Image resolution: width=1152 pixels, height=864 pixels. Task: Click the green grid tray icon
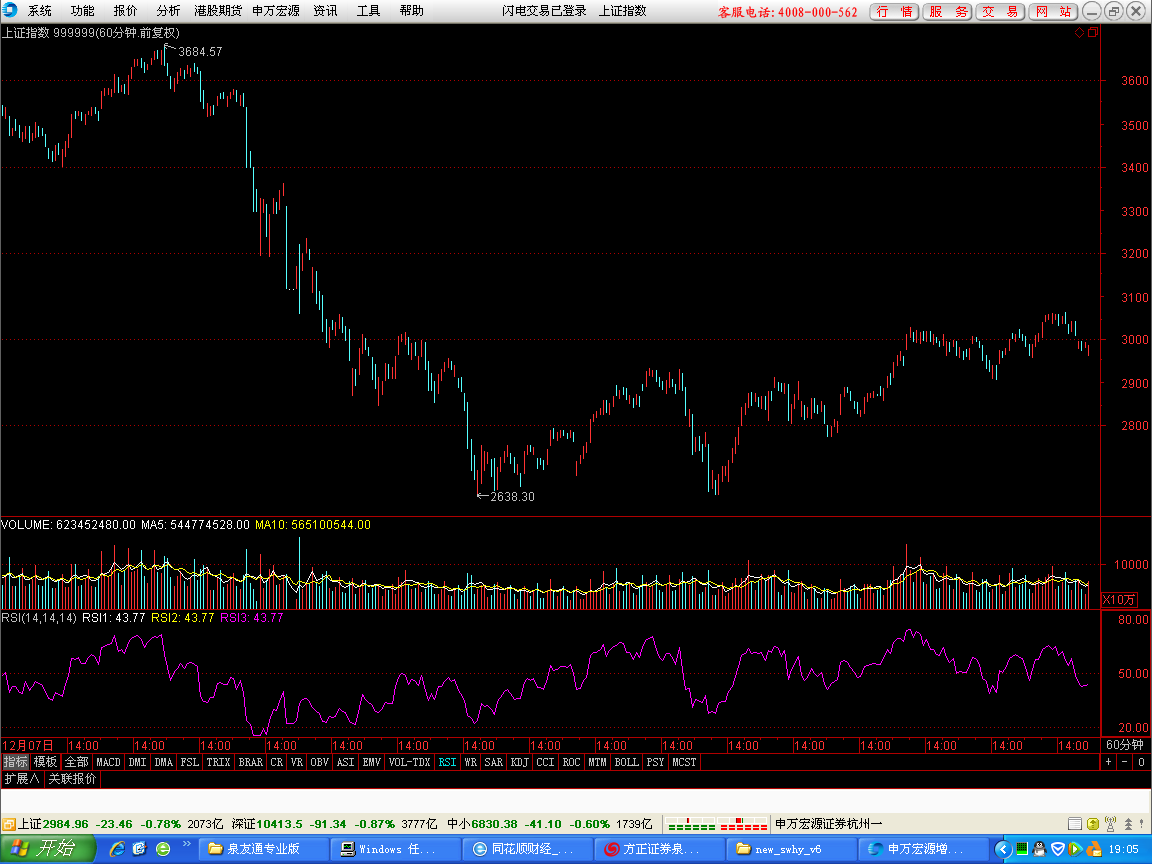[x=1021, y=849]
